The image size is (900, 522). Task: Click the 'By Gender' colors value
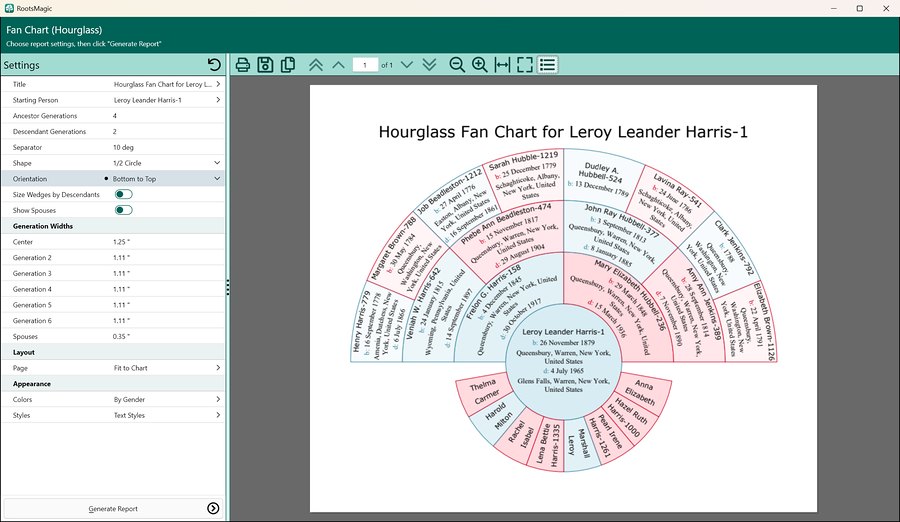pos(129,399)
